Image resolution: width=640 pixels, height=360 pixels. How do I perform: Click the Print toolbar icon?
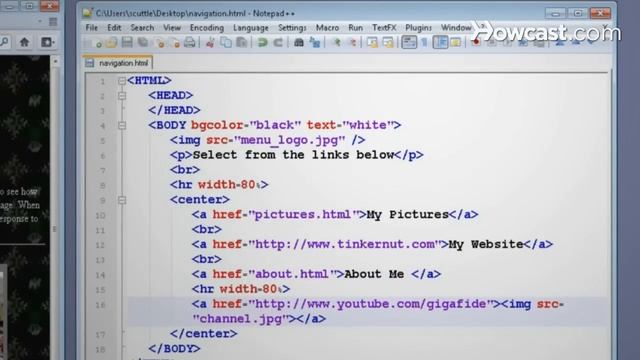click(189, 42)
